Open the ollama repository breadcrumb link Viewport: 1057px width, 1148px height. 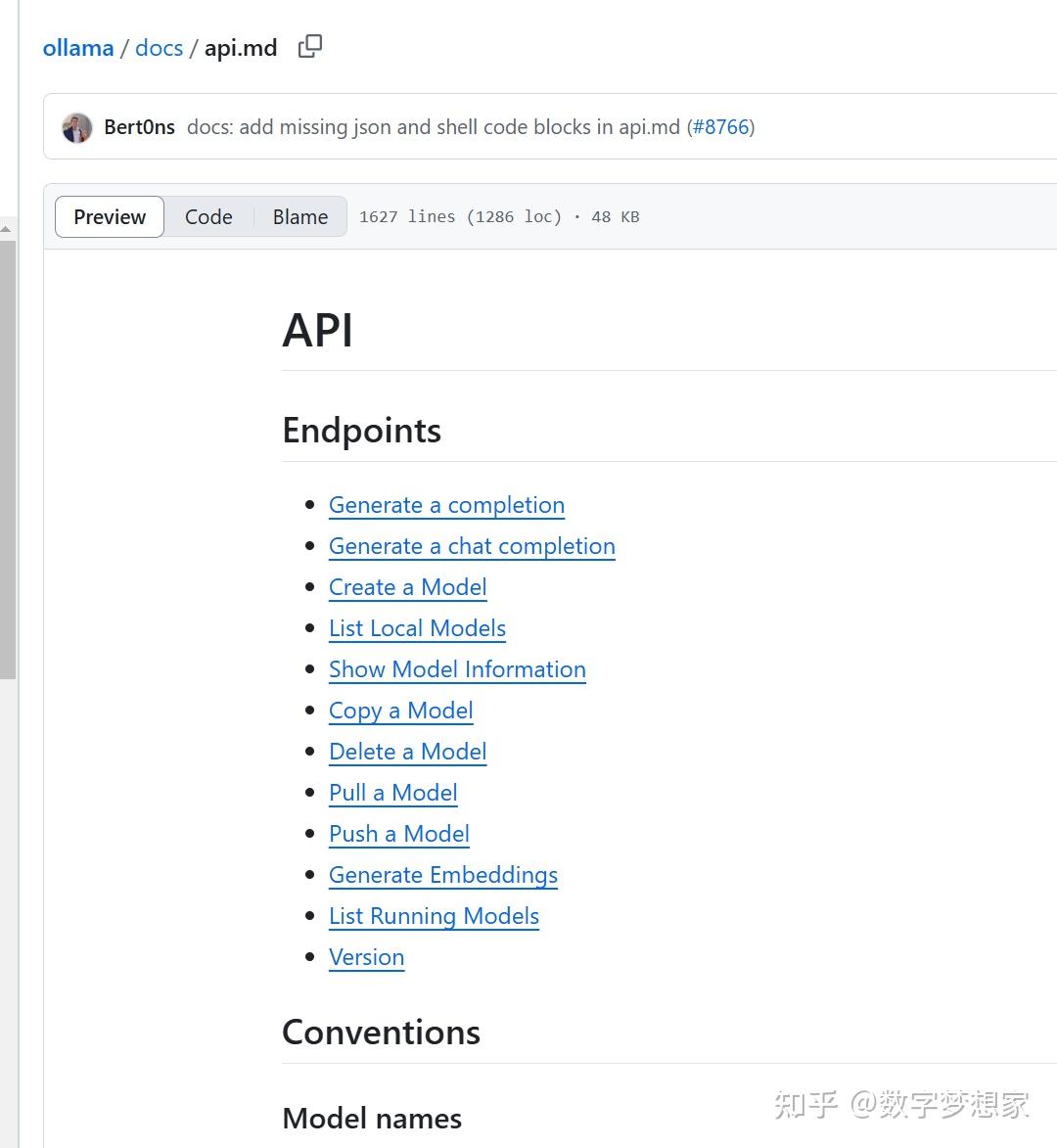point(78,48)
